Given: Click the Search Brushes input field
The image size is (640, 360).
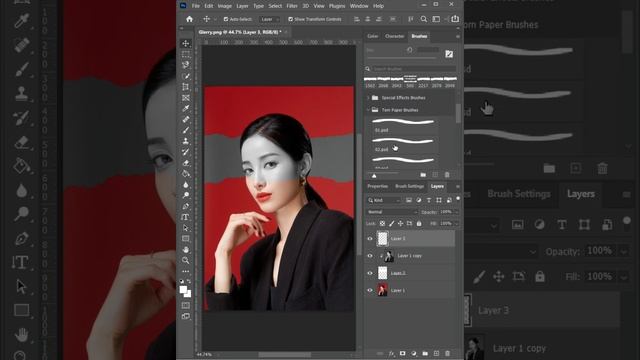Looking at the screenshot, I should tap(414, 69).
